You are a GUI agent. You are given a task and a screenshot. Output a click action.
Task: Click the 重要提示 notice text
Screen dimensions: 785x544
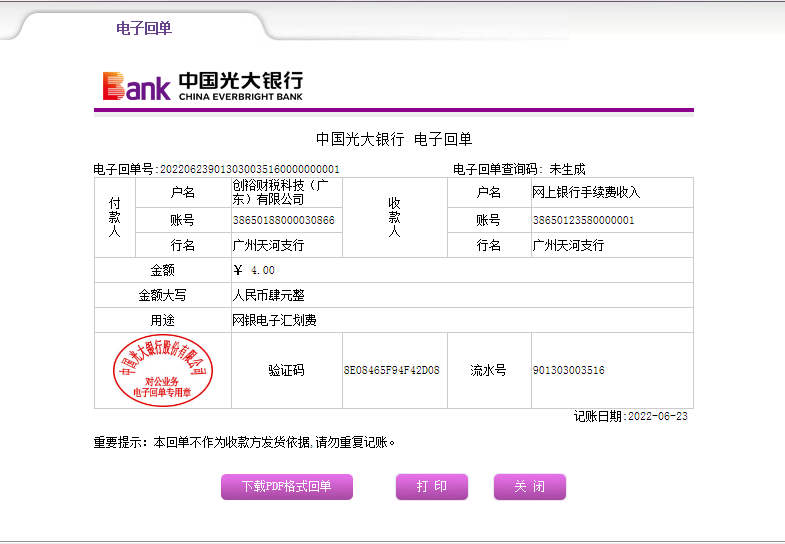(244, 441)
